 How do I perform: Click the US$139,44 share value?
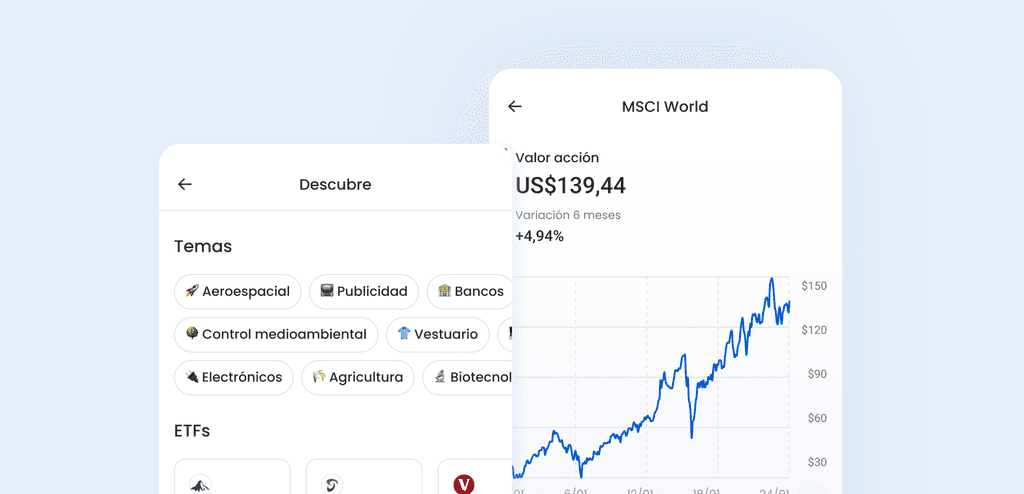(x=571, y=186)
